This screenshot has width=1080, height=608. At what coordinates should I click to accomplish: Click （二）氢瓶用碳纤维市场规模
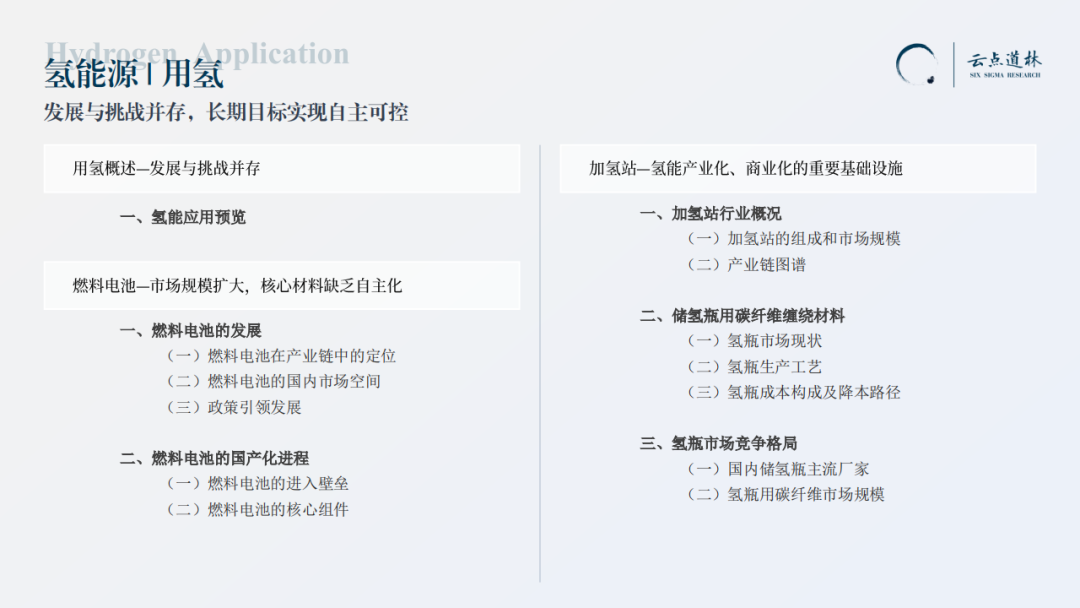point(785,495)
